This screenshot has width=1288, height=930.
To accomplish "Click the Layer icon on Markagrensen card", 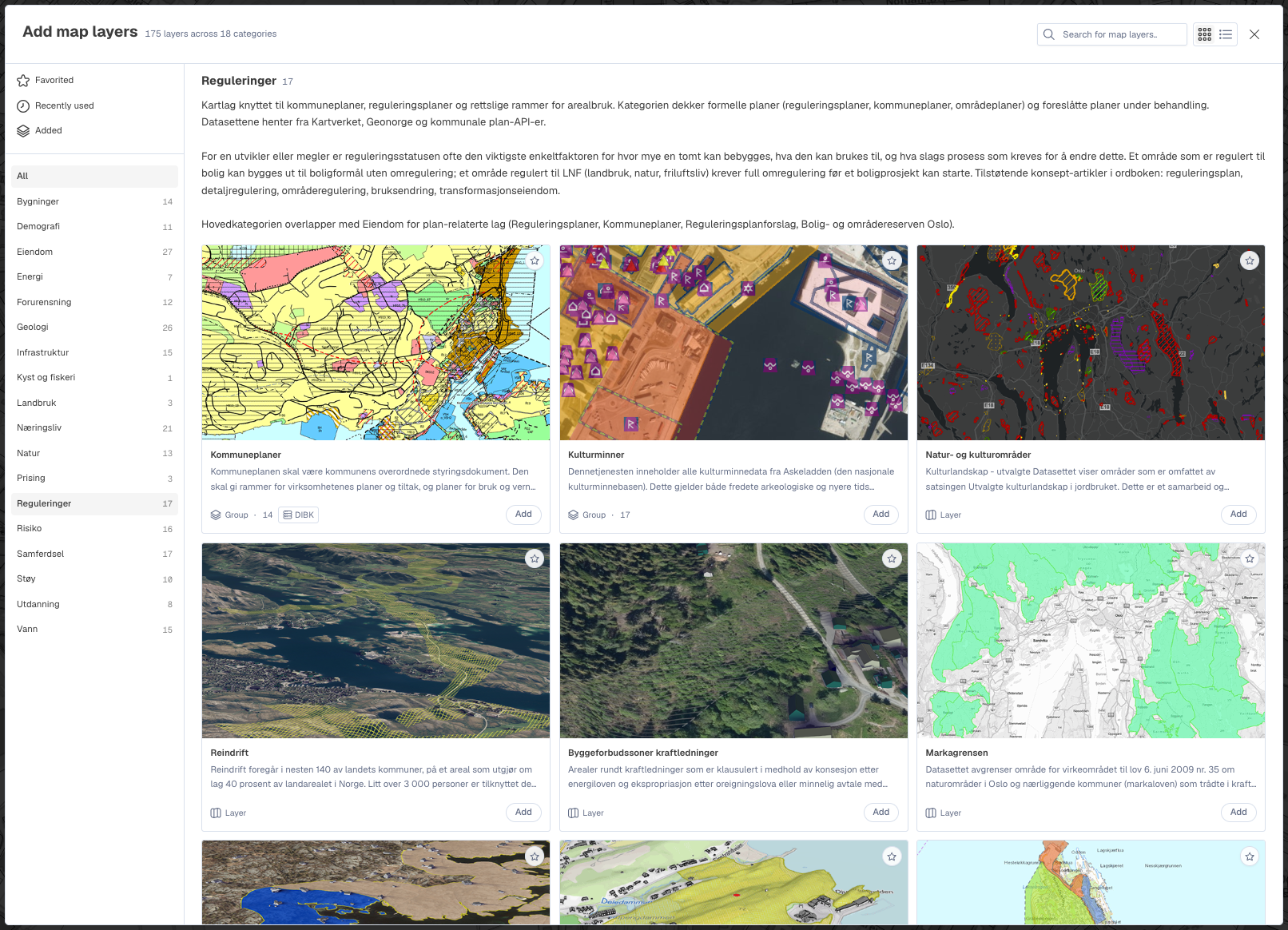I will coord(931,813).
